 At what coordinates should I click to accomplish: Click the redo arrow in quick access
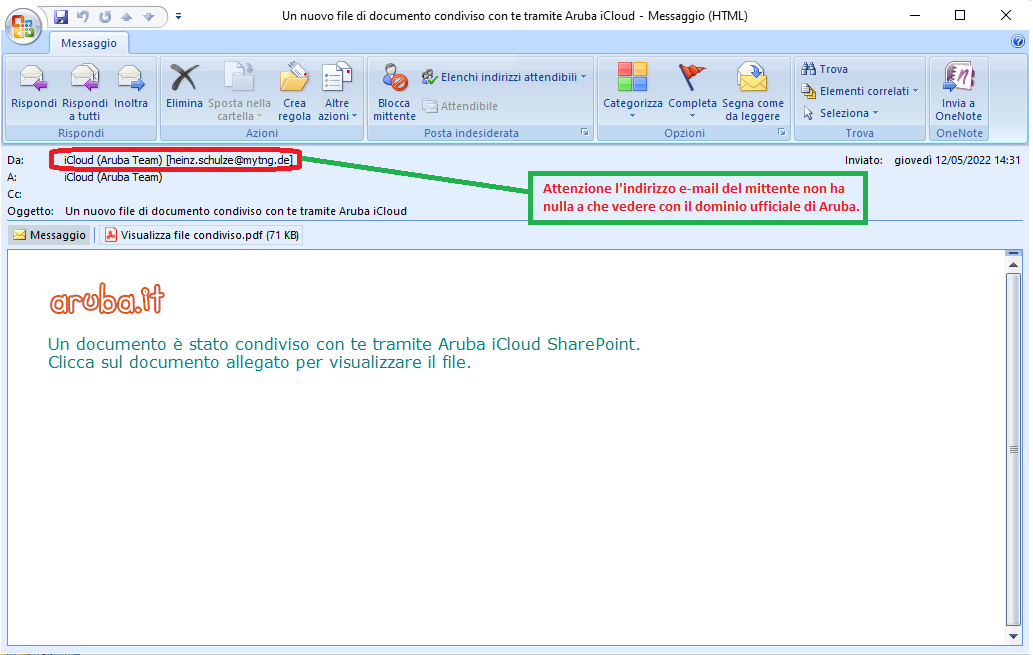point(105,16)
